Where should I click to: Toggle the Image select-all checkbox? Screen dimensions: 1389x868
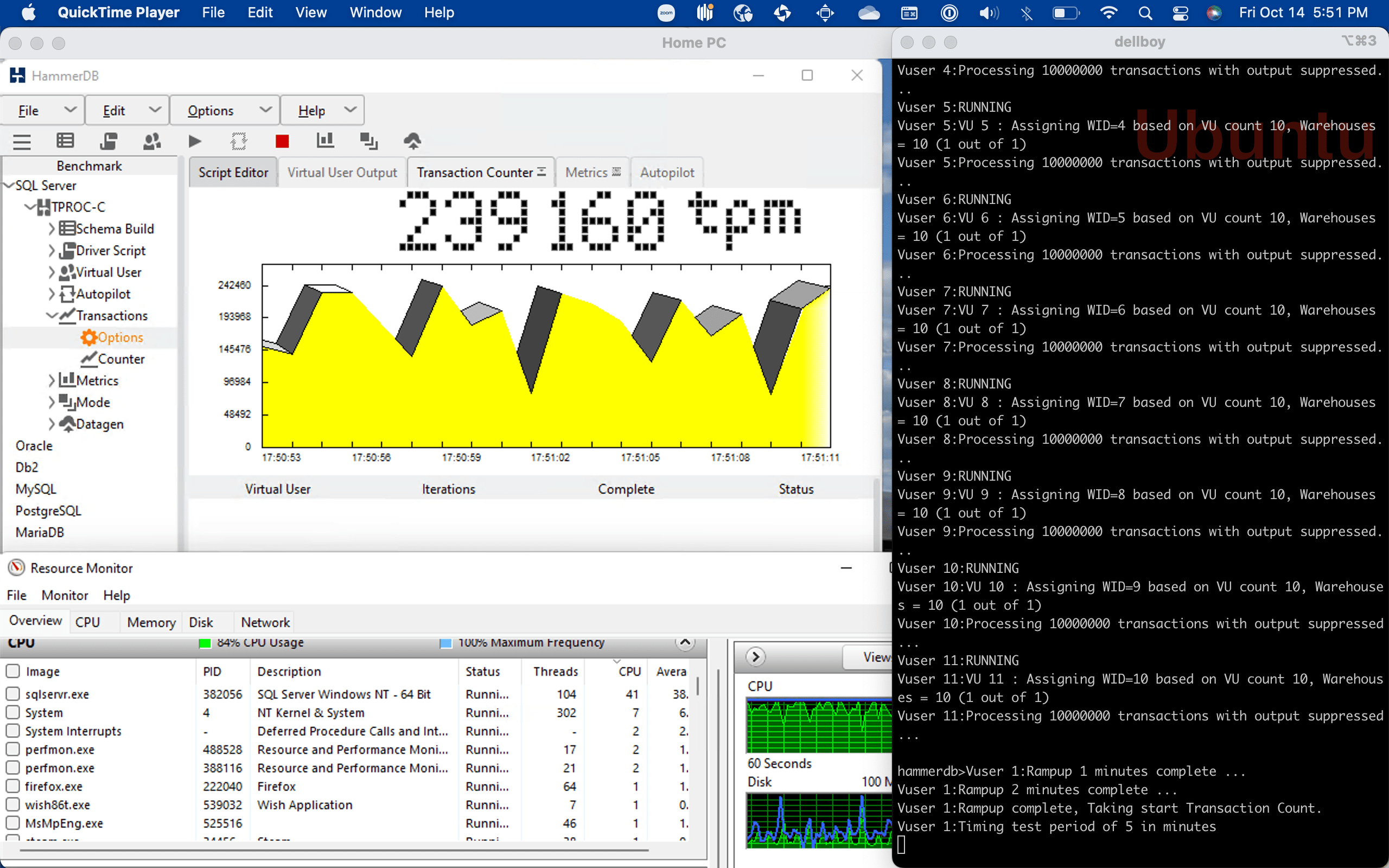(13, 671)
